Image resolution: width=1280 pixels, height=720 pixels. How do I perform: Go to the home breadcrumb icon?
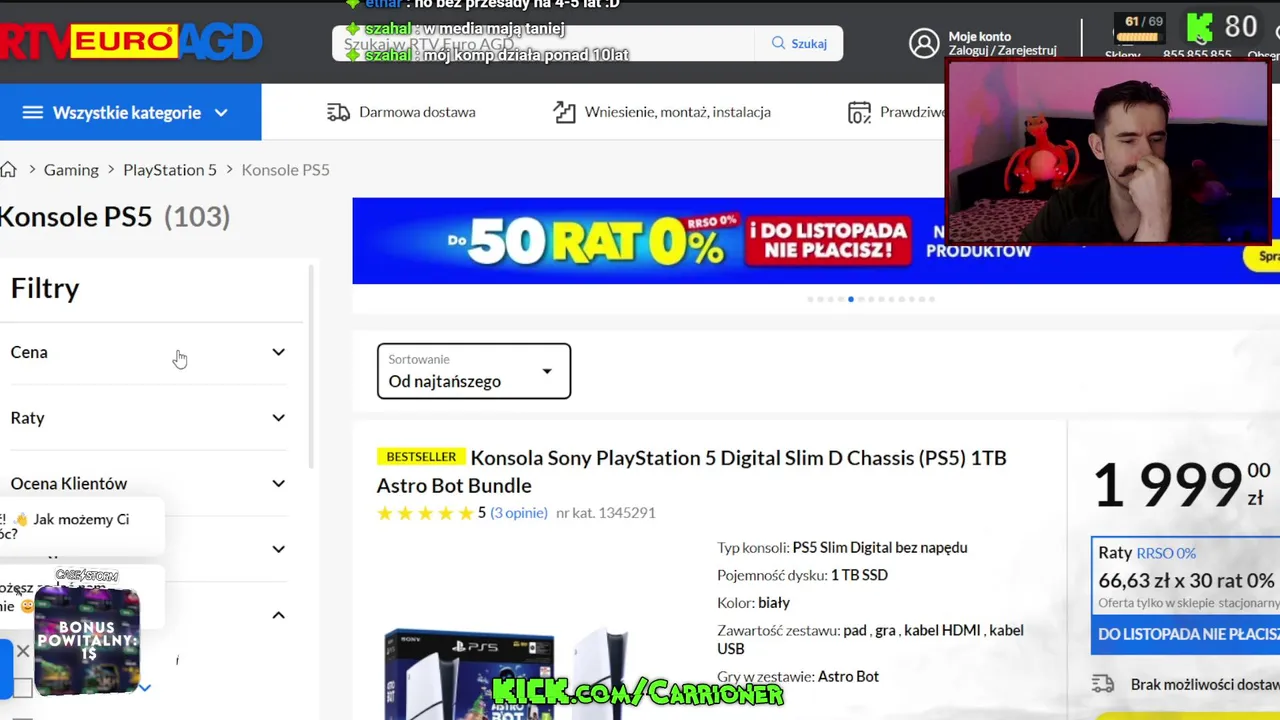click(8, 169)
